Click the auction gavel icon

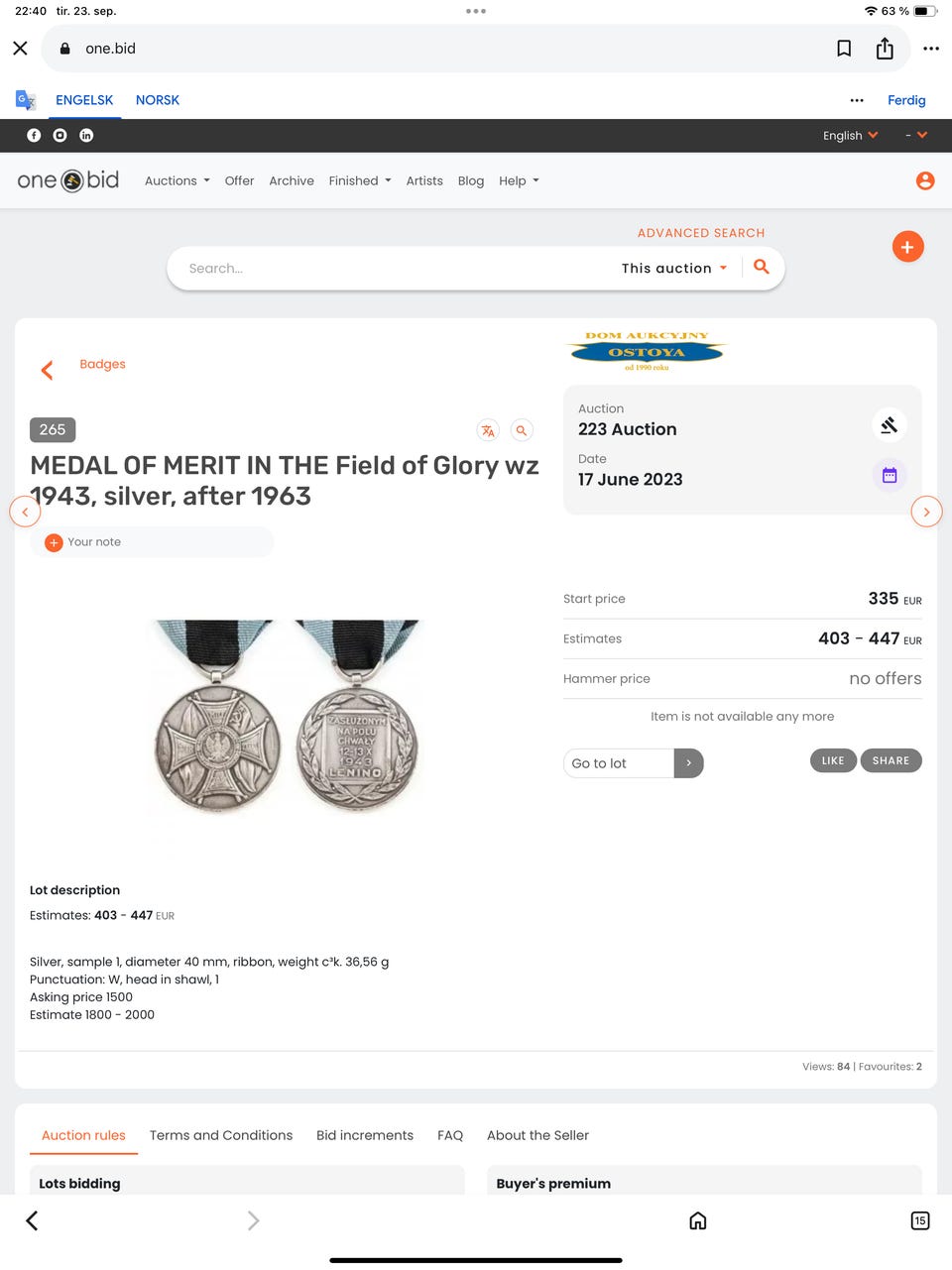tap(890, 425)
